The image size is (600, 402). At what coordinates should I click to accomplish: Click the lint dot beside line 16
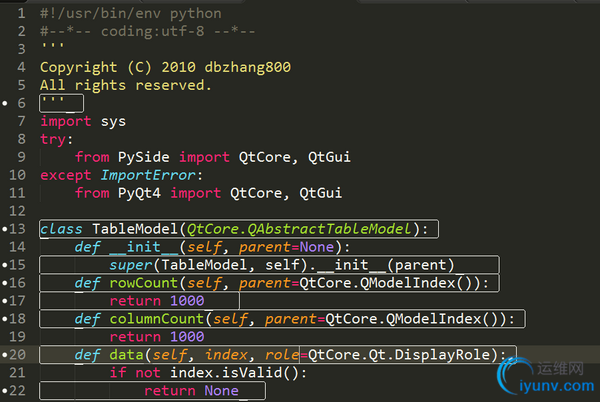5,283
